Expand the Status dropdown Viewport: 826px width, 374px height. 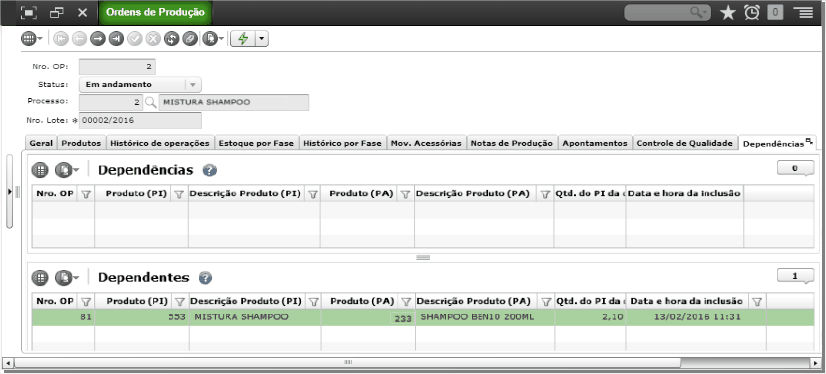193,84
